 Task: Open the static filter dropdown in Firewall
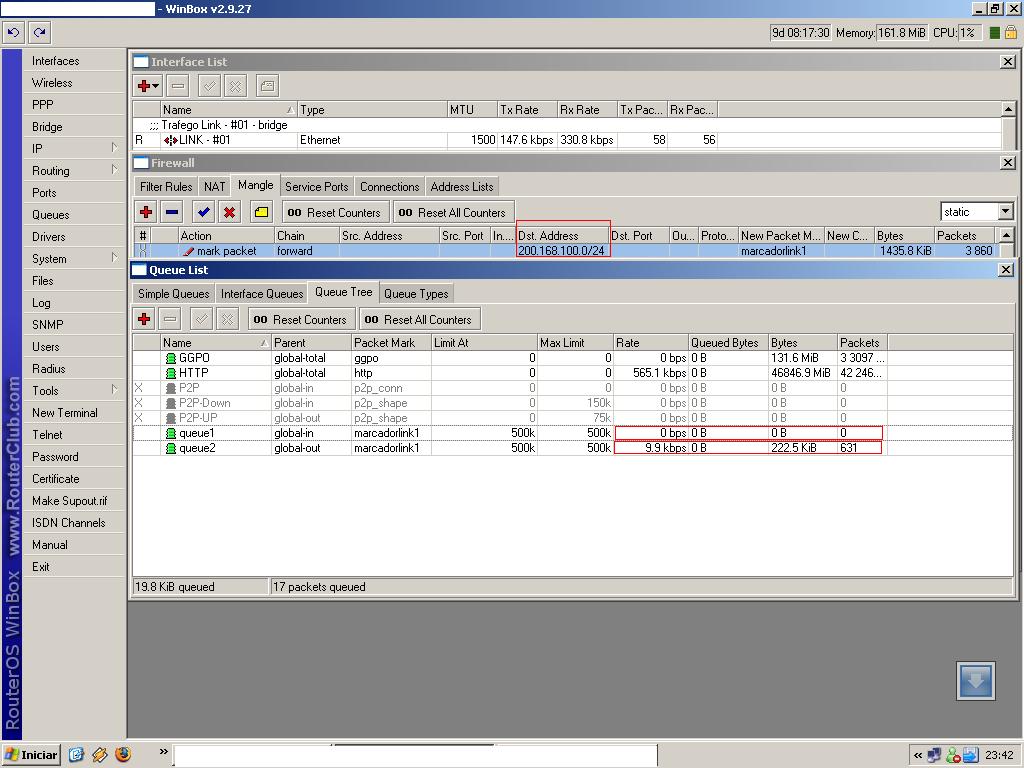[x=1005, y=212]
